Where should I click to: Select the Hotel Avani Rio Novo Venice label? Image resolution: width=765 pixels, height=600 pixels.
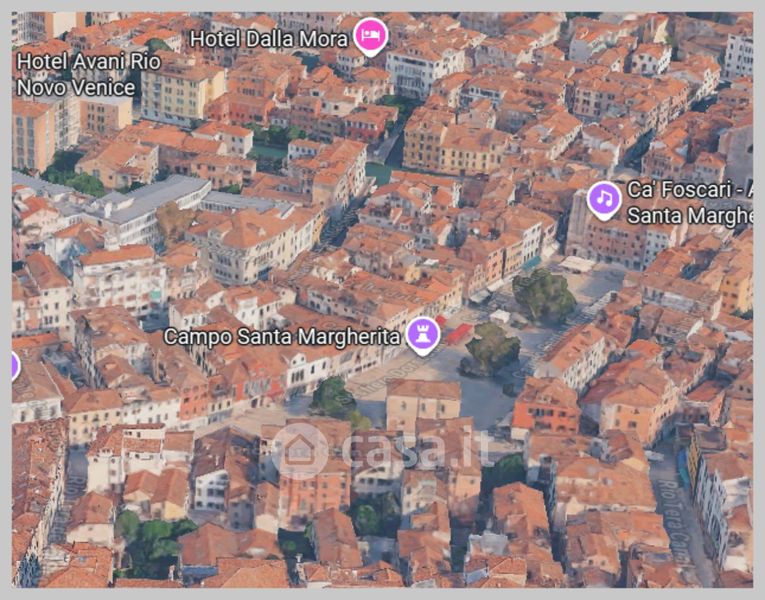(75, 74)
